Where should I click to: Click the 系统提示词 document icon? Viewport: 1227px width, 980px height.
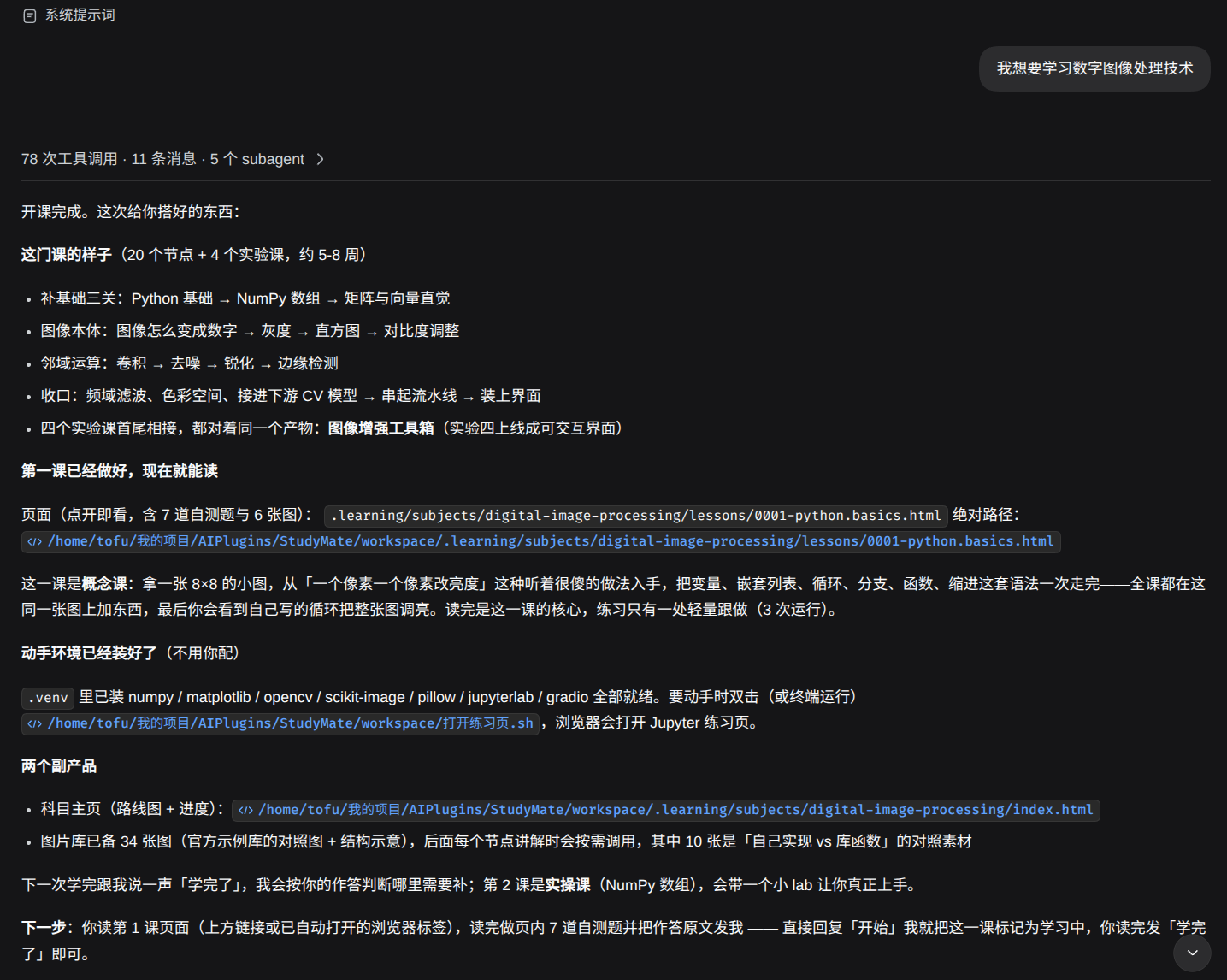29,15
